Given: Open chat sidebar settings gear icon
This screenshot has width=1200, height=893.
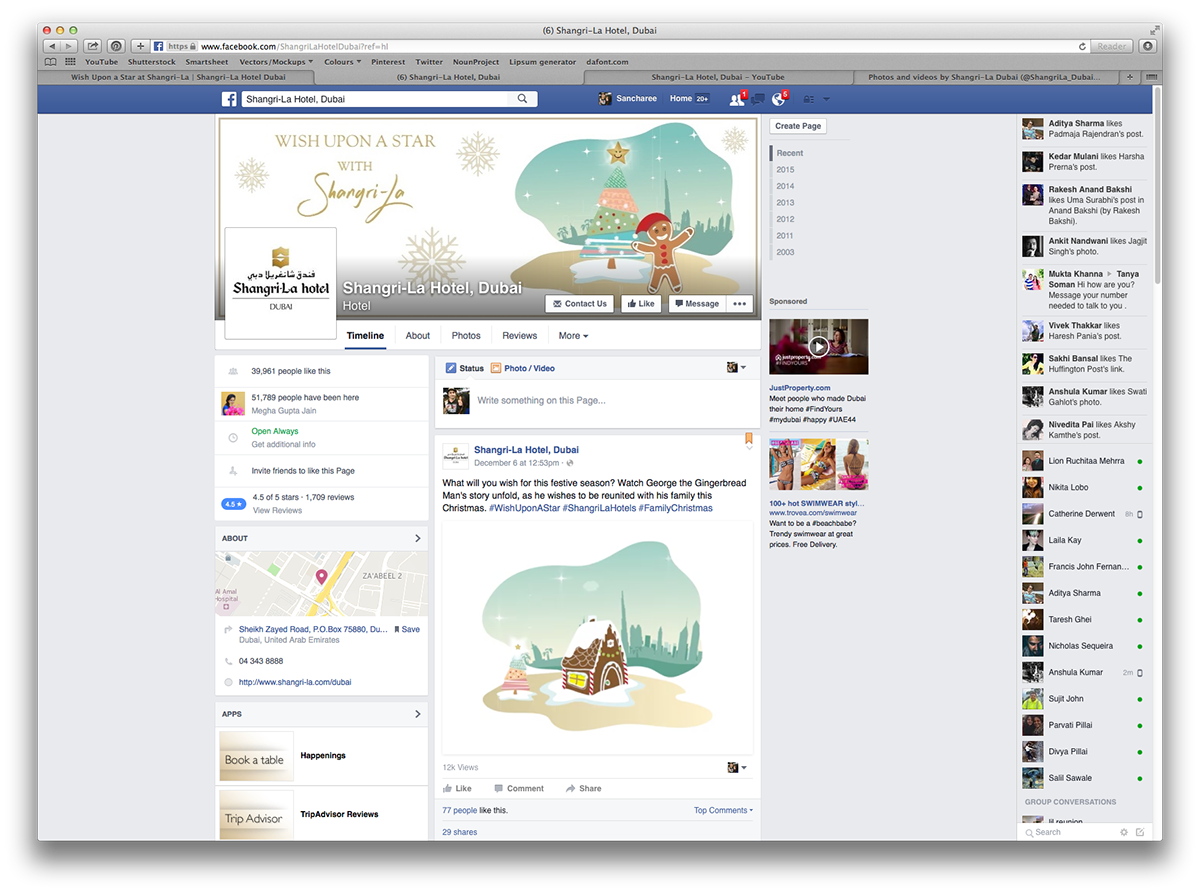Looking at the screenshot, I should (1124, 832).
